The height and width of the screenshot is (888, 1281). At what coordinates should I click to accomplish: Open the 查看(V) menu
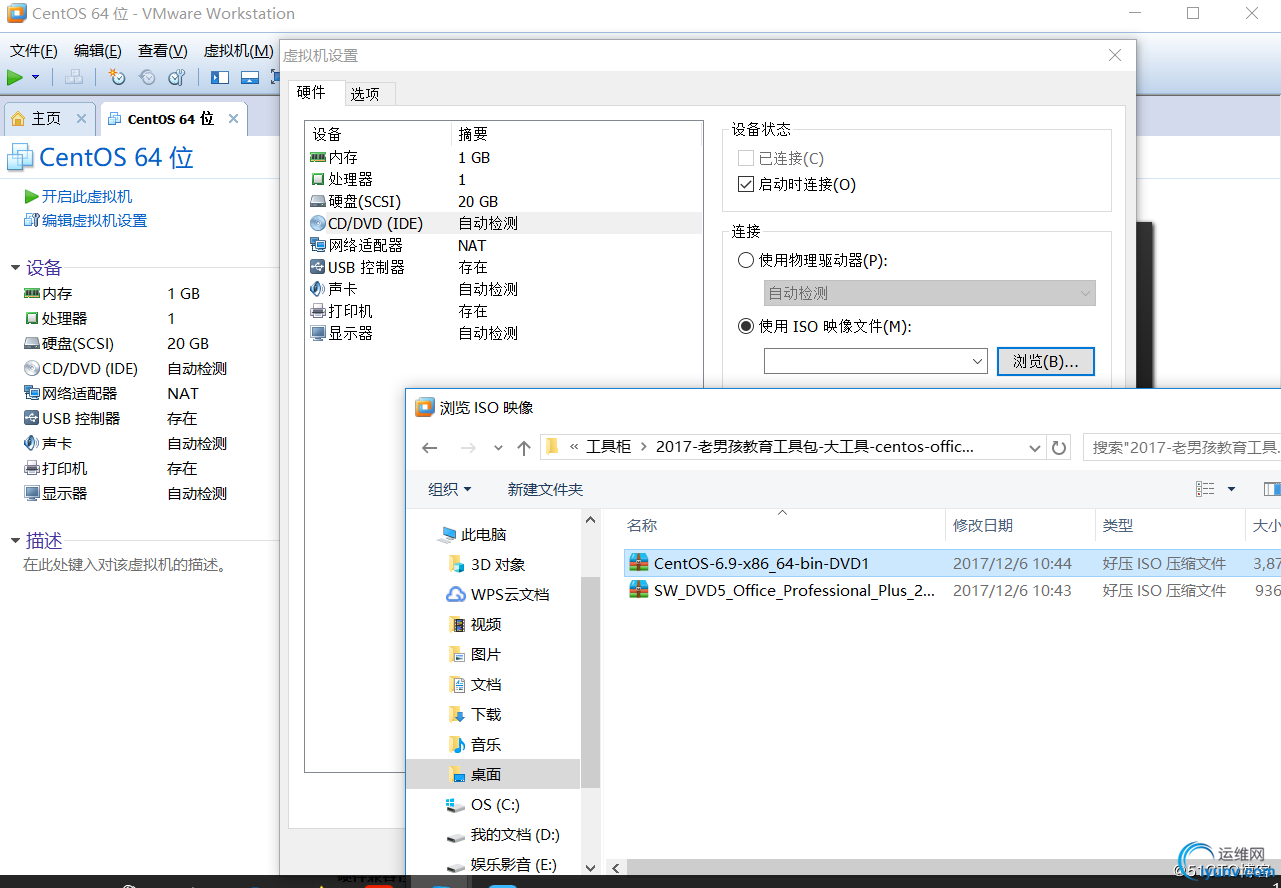pyautogui.click(x=163, y=51)
